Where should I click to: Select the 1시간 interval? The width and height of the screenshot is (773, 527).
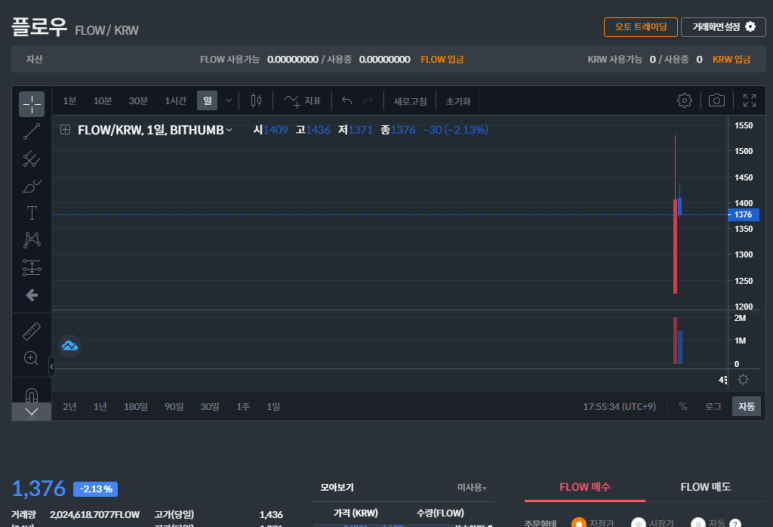tap(176, 101)
